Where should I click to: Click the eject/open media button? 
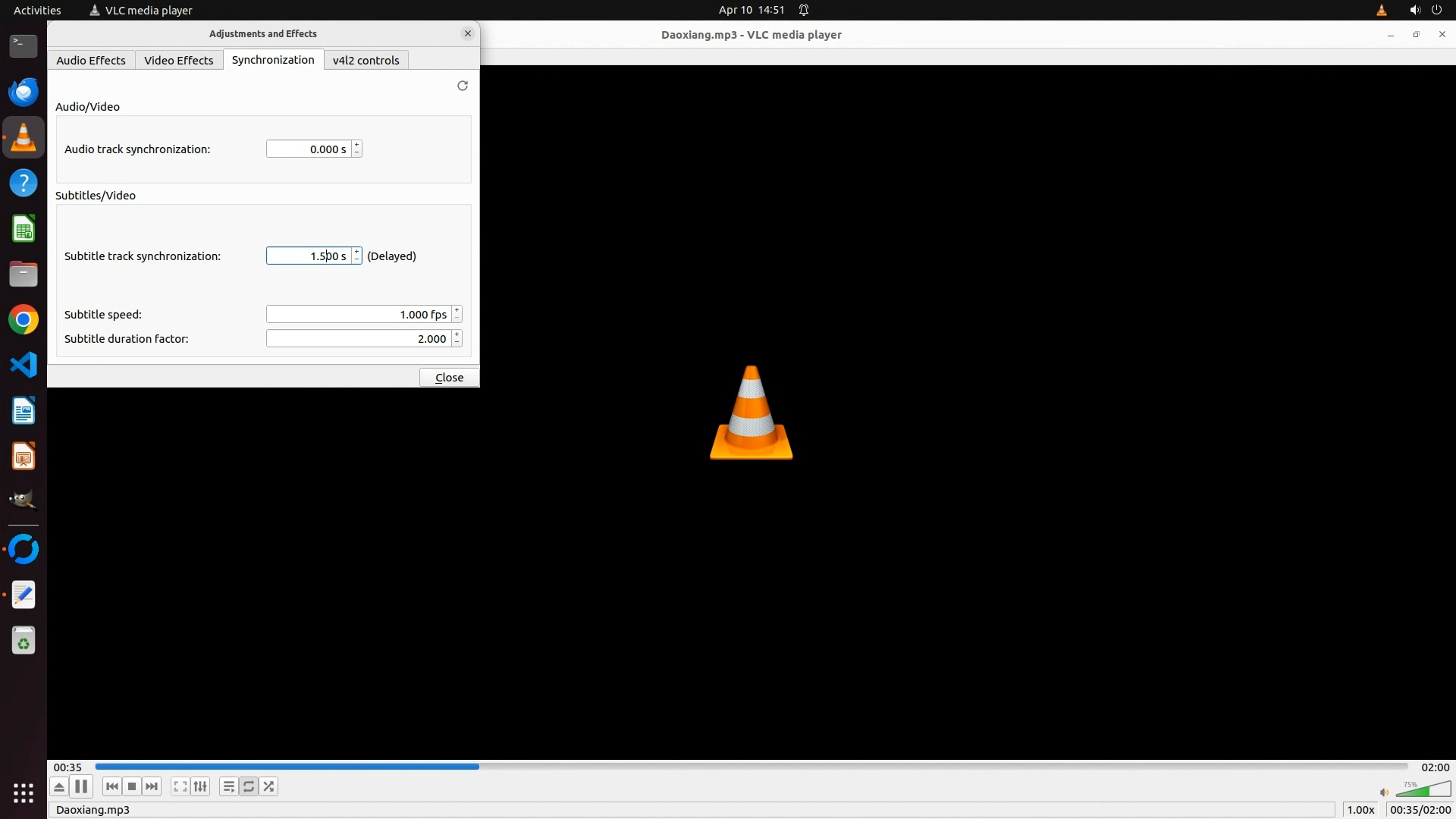[x=59, y=786]
